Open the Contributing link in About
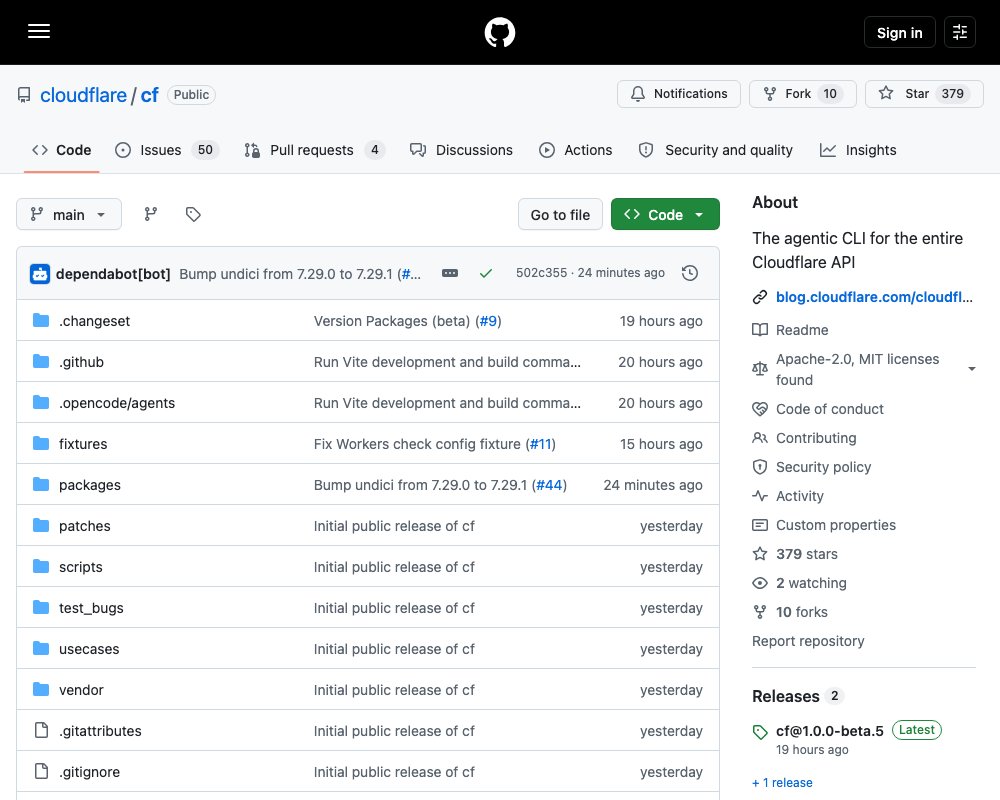This screenshot has height=800, width=1000. [816, 438]
